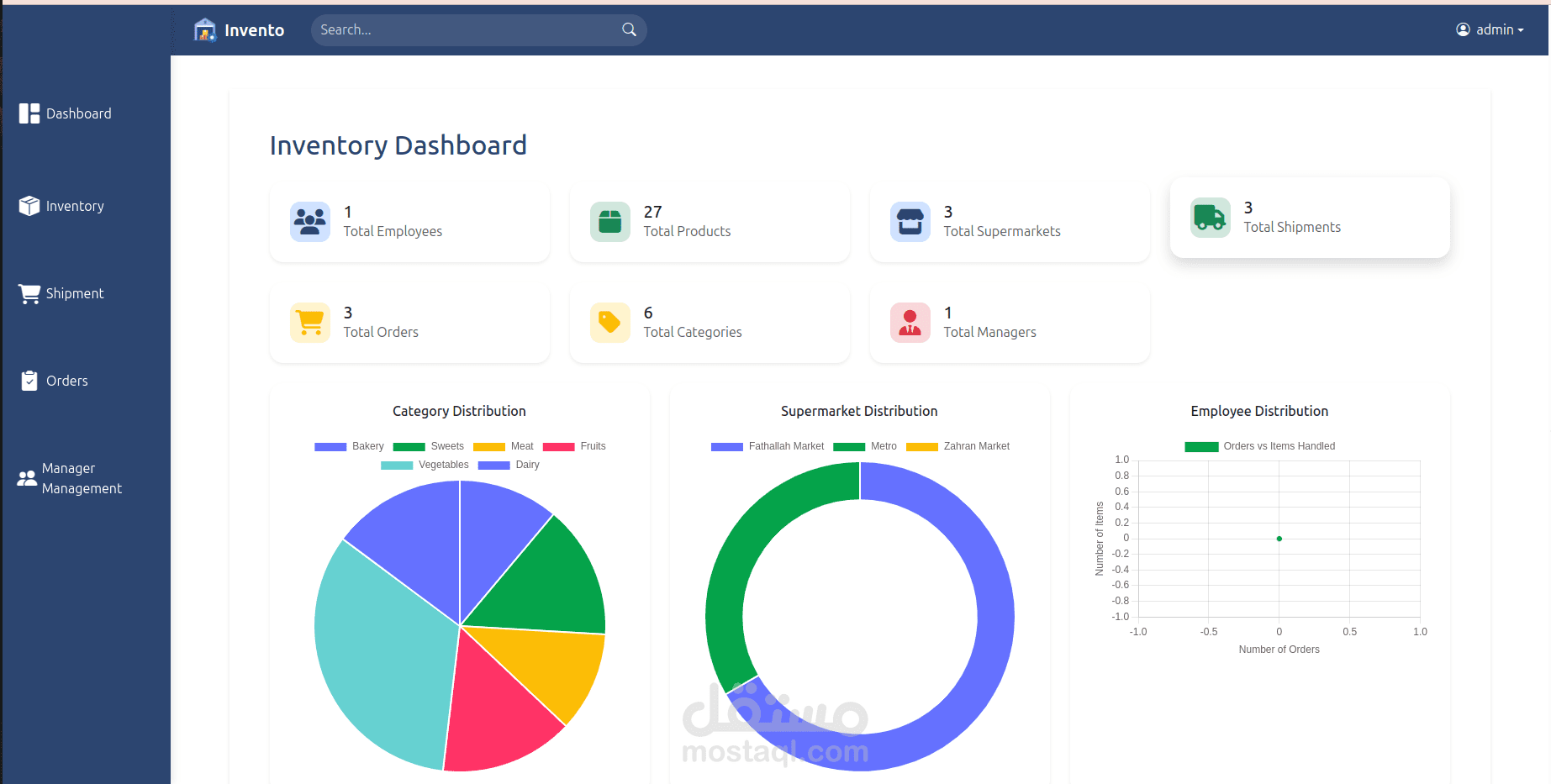Open the Total Supermarkets card

1009,221
